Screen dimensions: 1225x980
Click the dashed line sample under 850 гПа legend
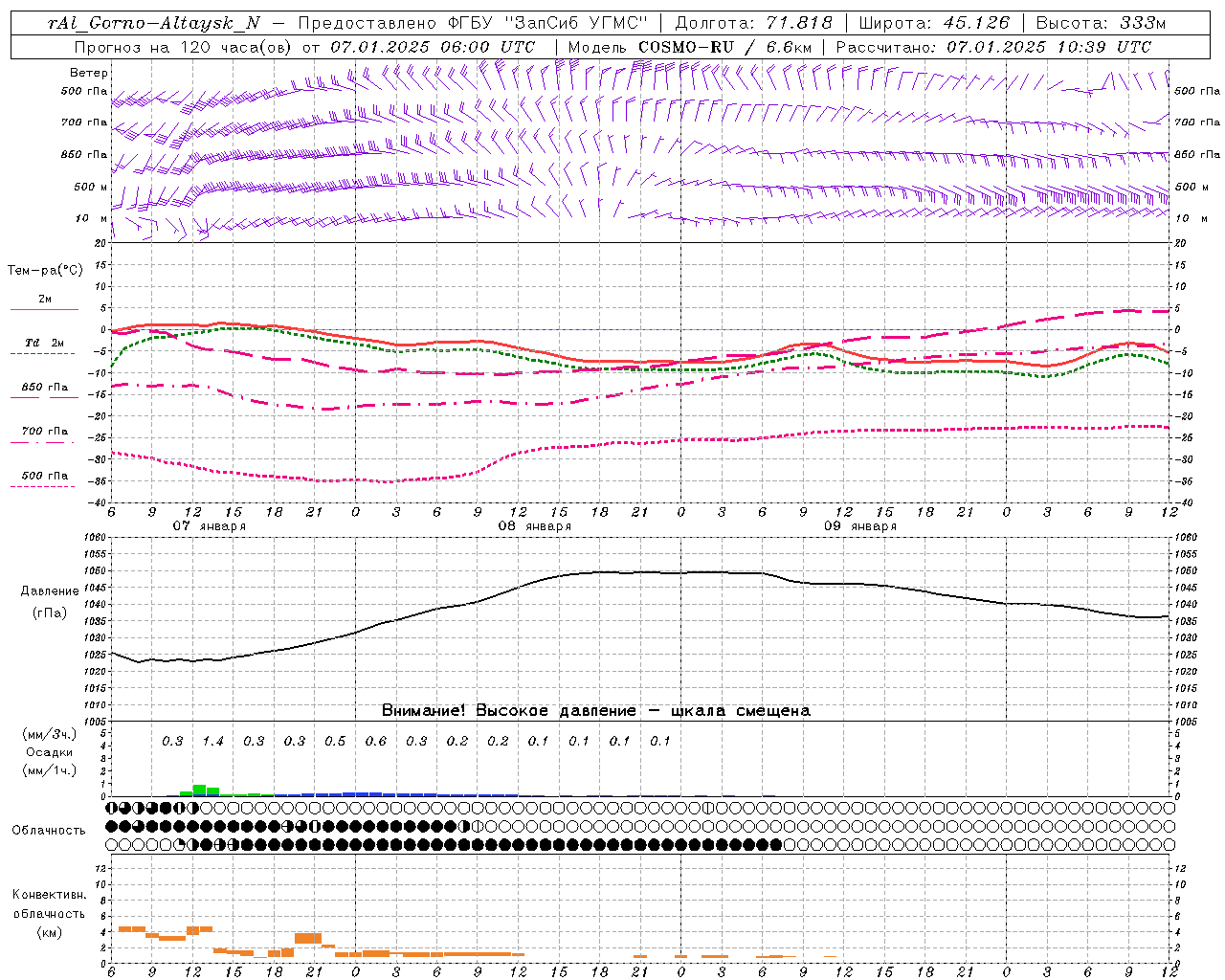(x=44, y=398)
